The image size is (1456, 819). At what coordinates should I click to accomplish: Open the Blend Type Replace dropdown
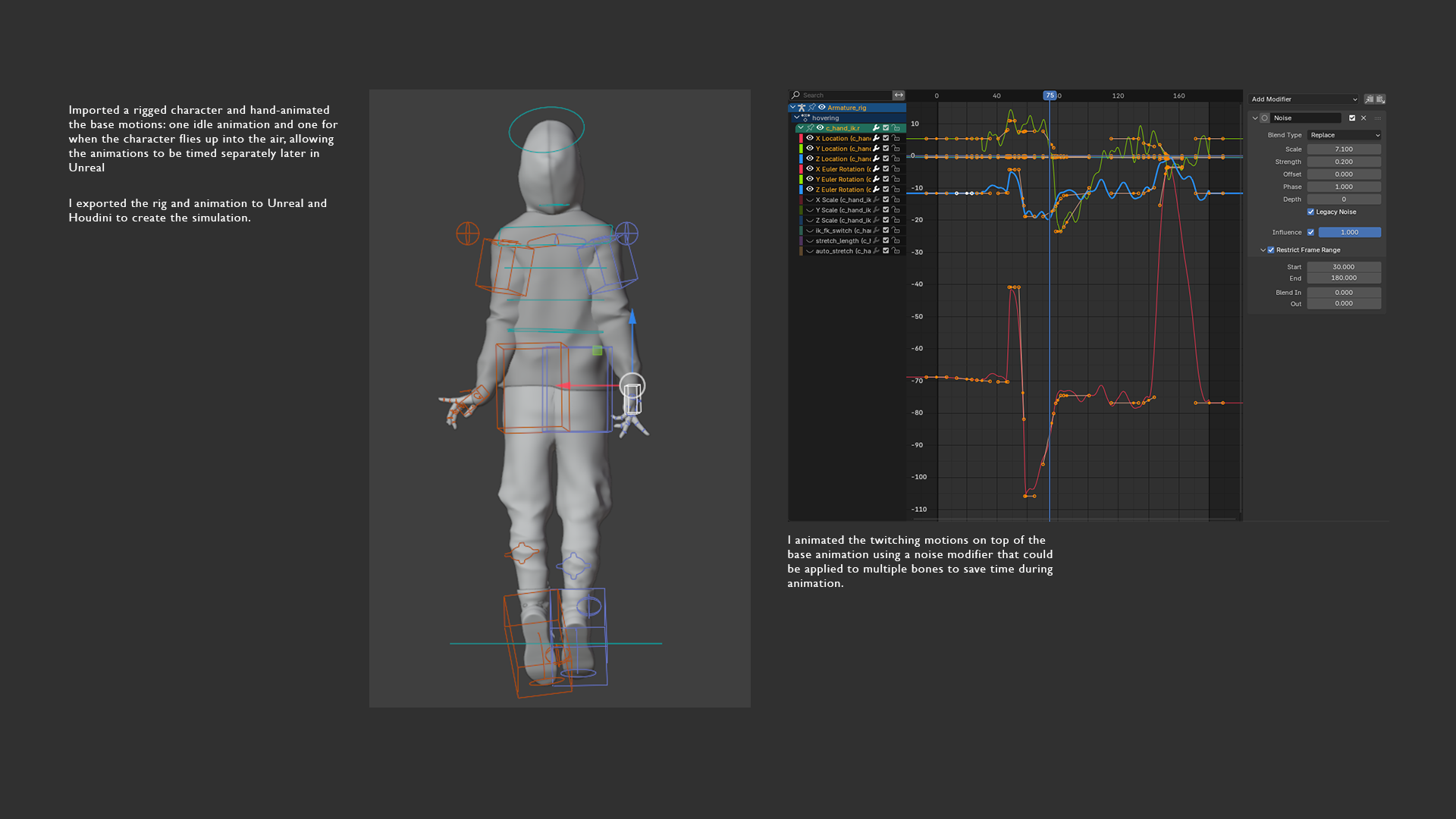(x=1344, y=135)
